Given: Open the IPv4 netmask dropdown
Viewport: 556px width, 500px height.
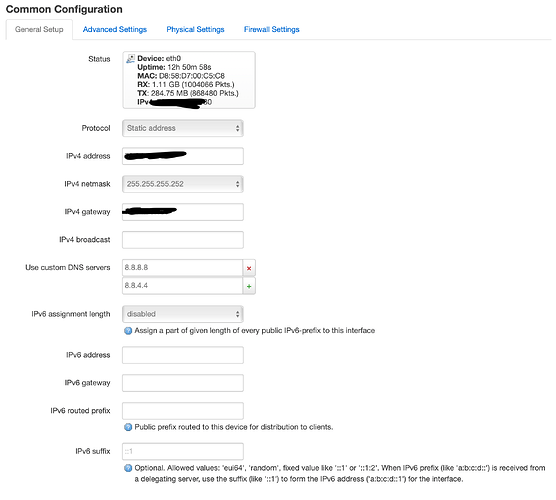Looking at the screenshot, I should 183,184.
